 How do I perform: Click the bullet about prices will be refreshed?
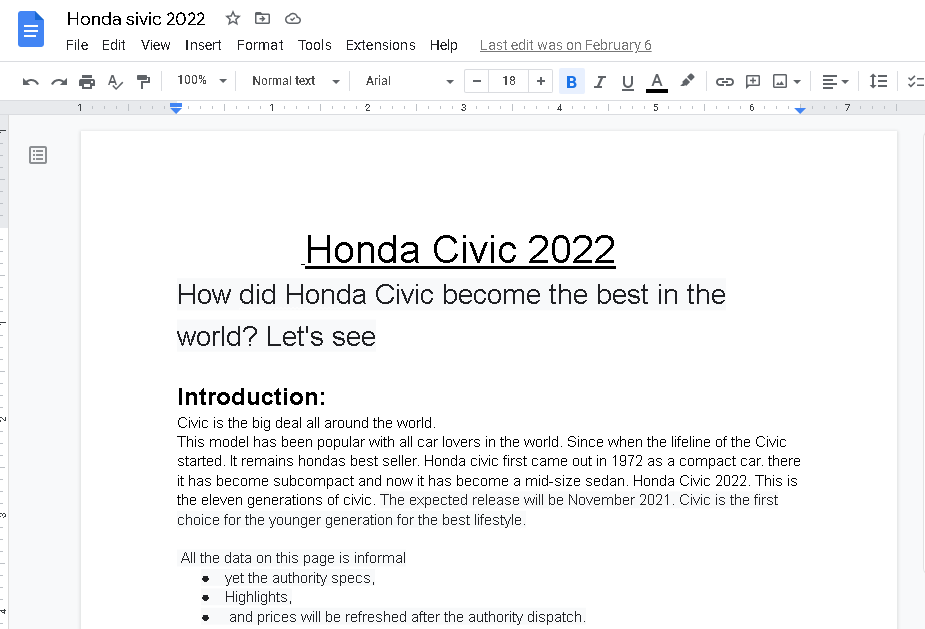point(407,617)
